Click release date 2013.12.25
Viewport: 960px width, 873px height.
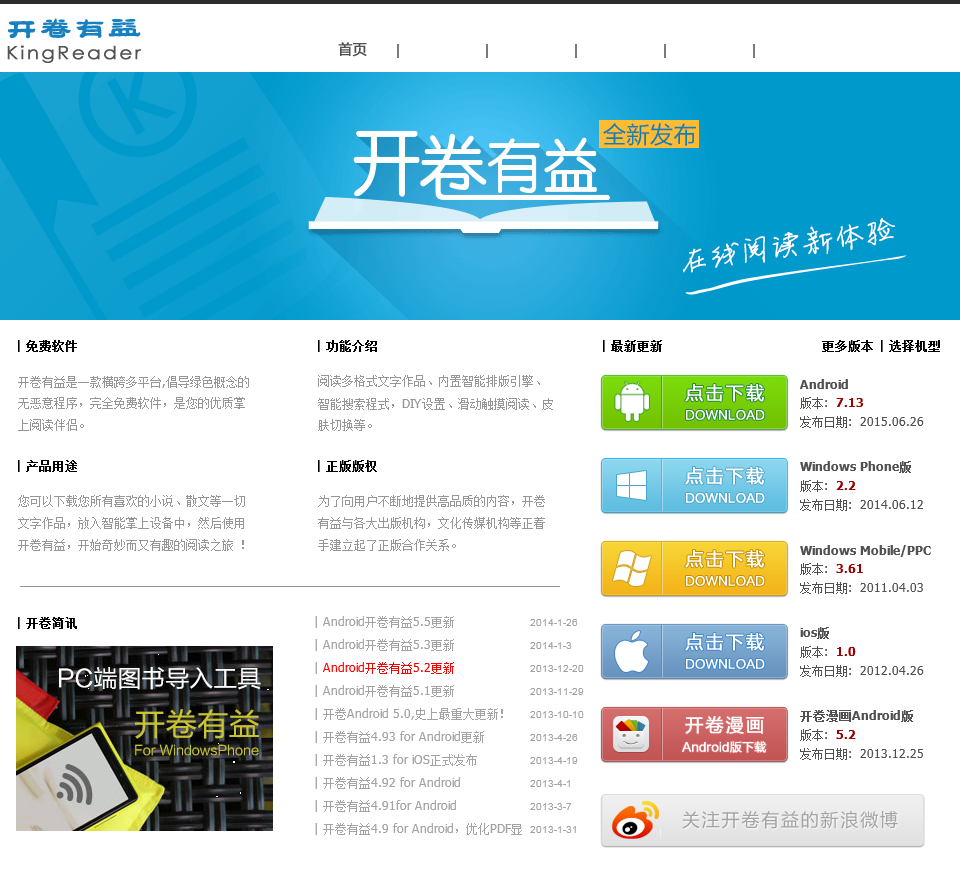pos(891,754)
